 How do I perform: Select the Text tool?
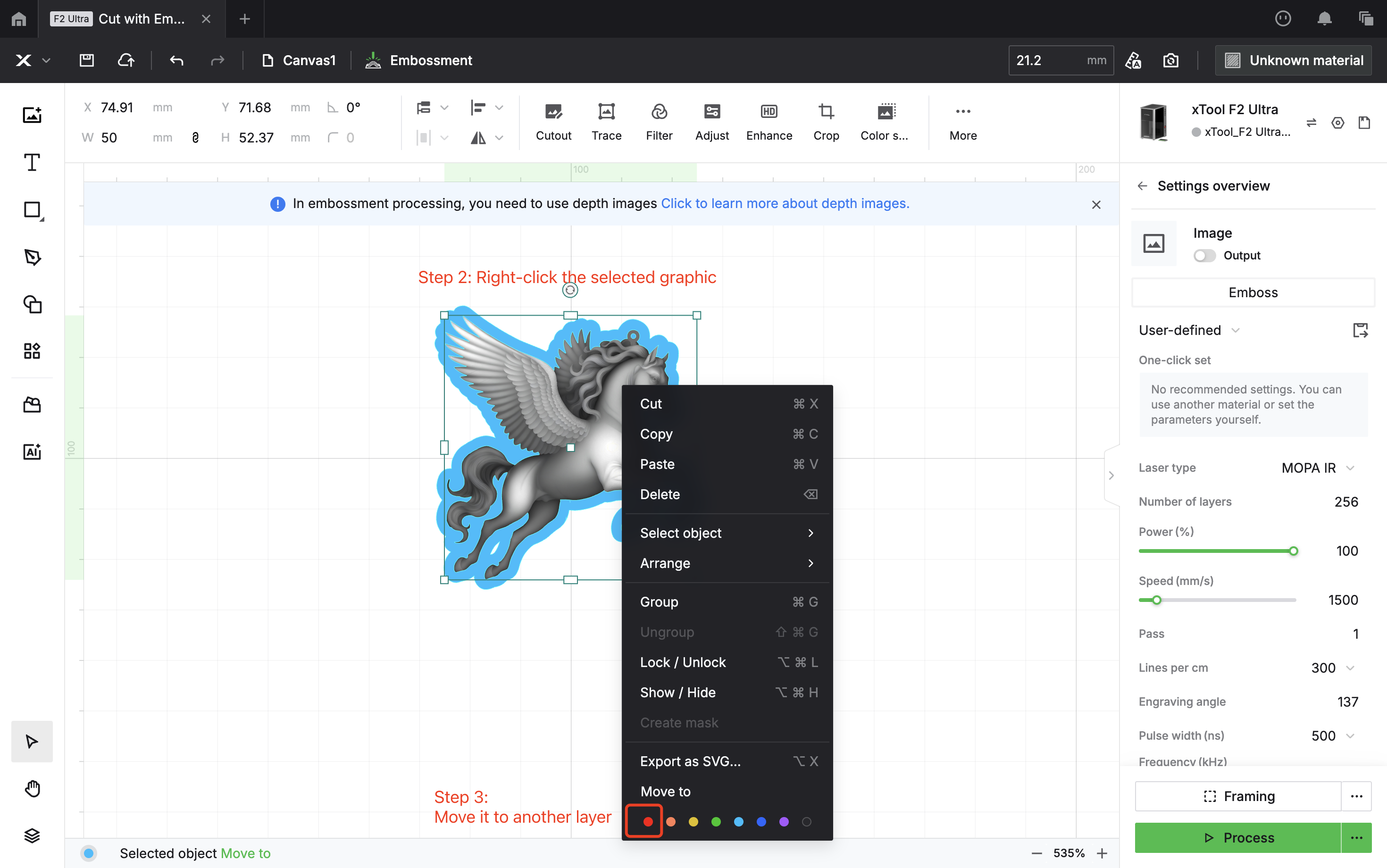point(32,162)
